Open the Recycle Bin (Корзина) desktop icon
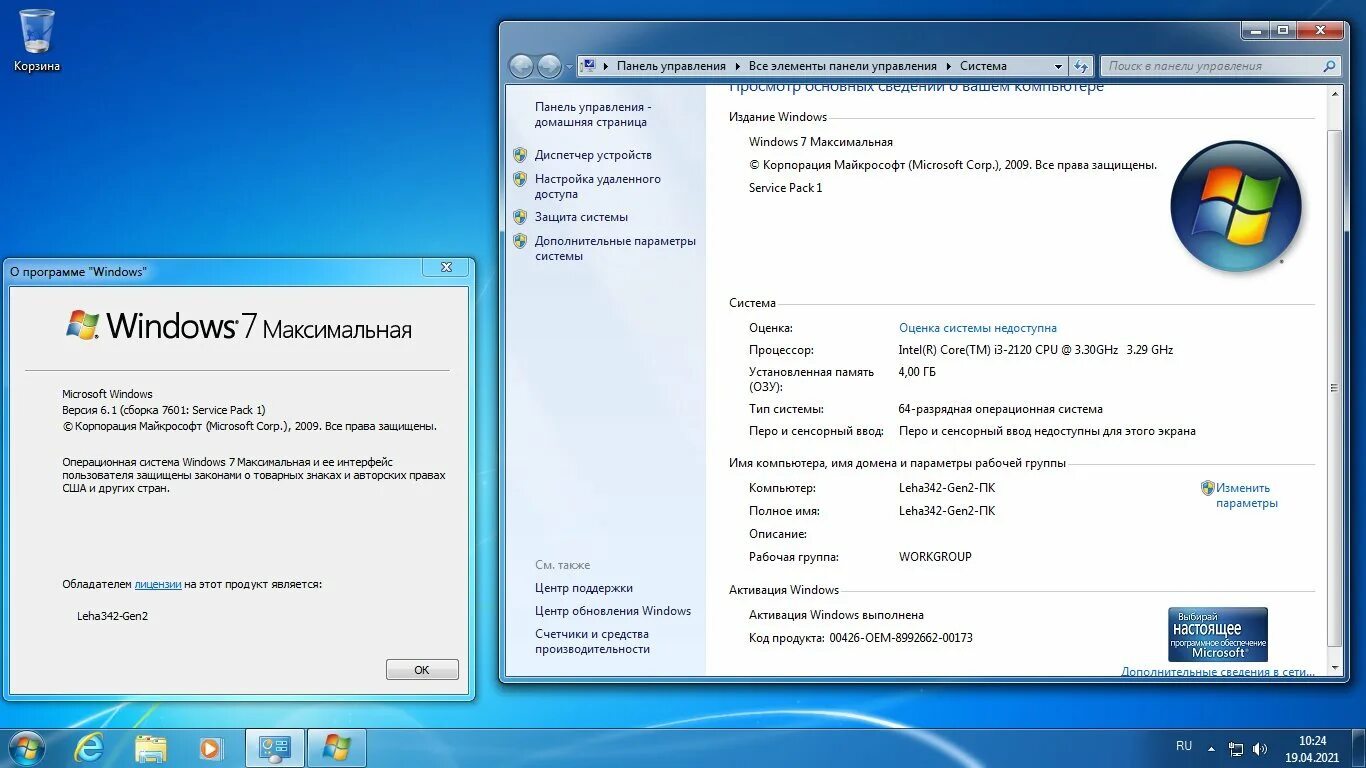The height and width of the screenshot is (768, 1366). [37, 41]
